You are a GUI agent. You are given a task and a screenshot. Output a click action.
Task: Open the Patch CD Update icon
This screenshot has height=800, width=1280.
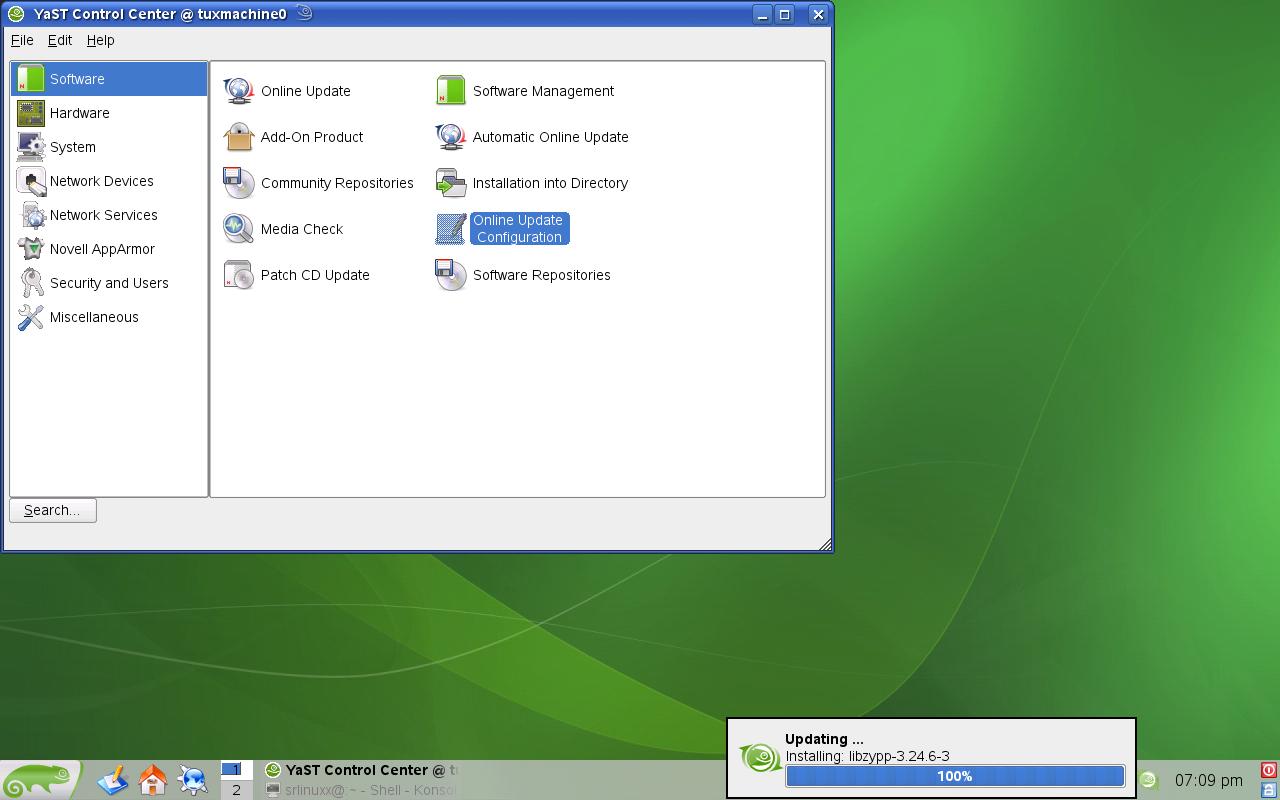239,275
